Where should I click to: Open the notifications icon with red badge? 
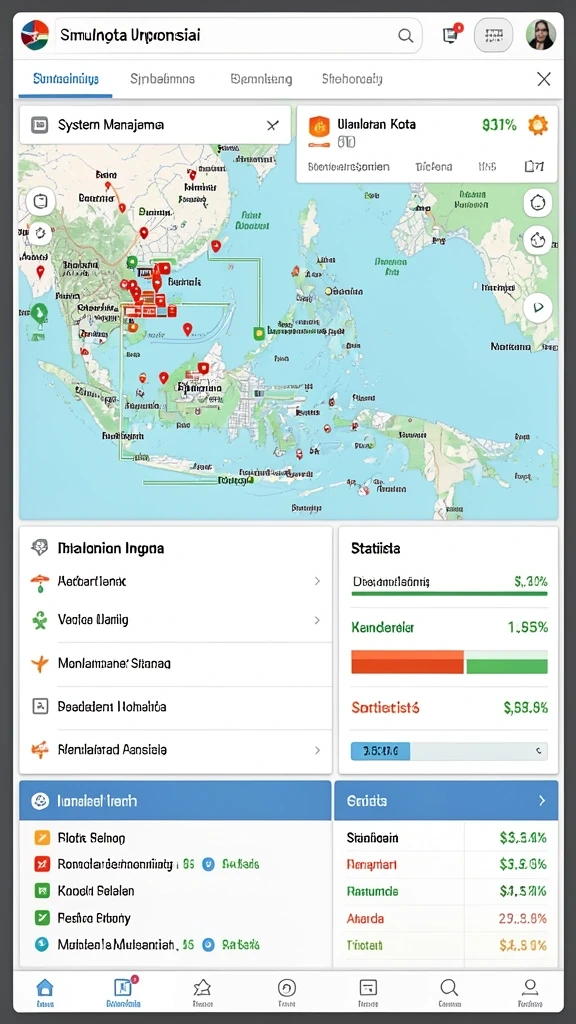451,34
